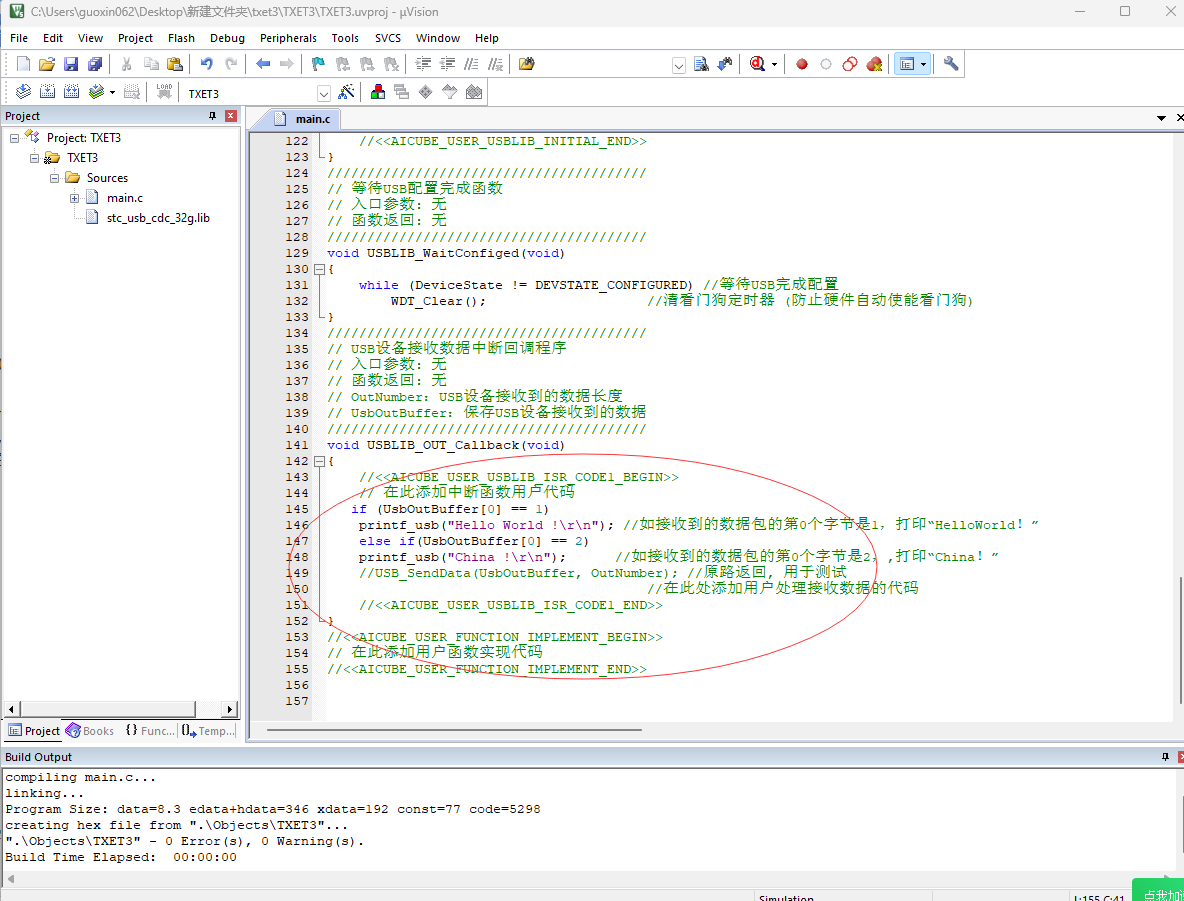Undo the last edit
1184x901 pixels.
(x=206, y=64)
